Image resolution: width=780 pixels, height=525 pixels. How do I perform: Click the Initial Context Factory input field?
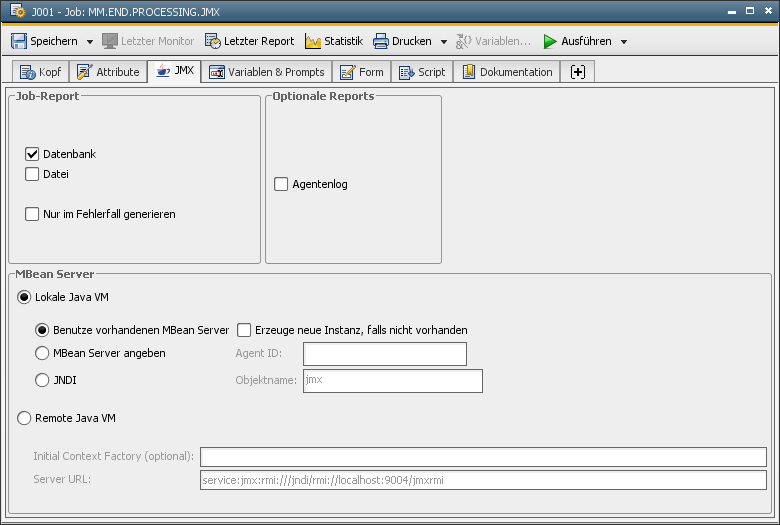click(483, 457)
